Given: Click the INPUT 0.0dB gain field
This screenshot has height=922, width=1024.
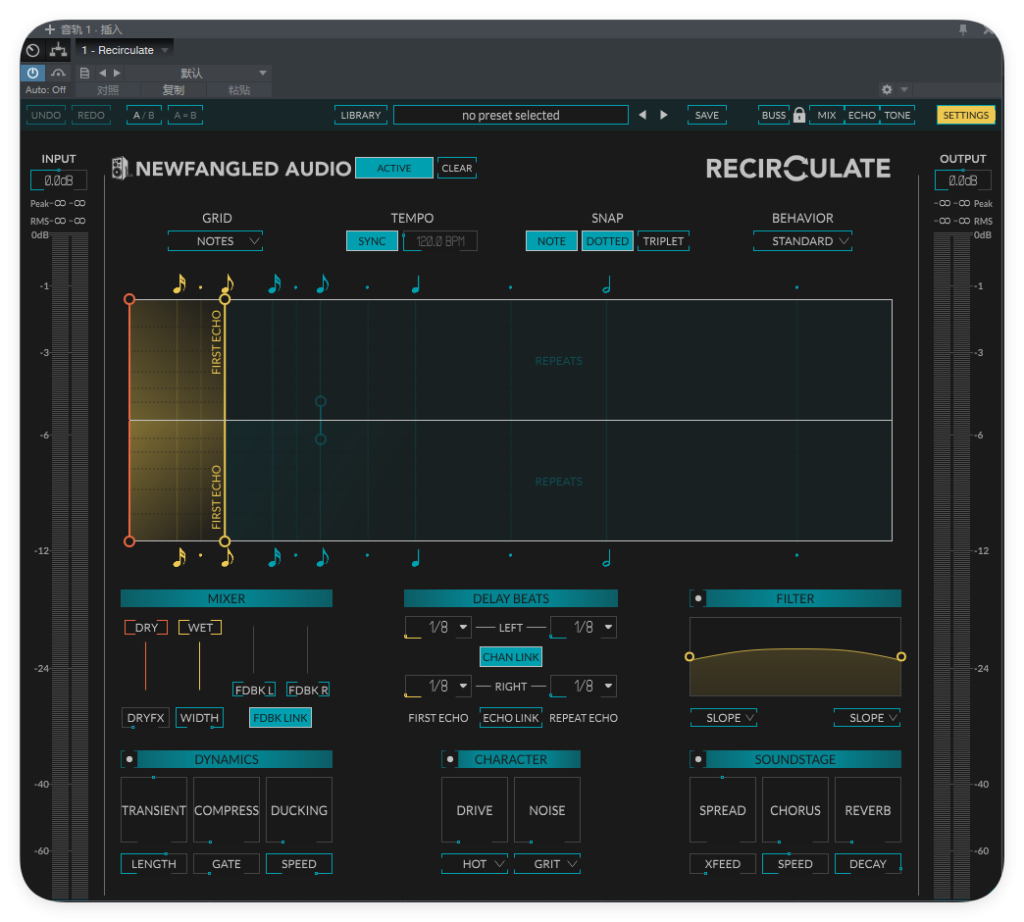Looking at the screenshot, I should tap(58, 180).
